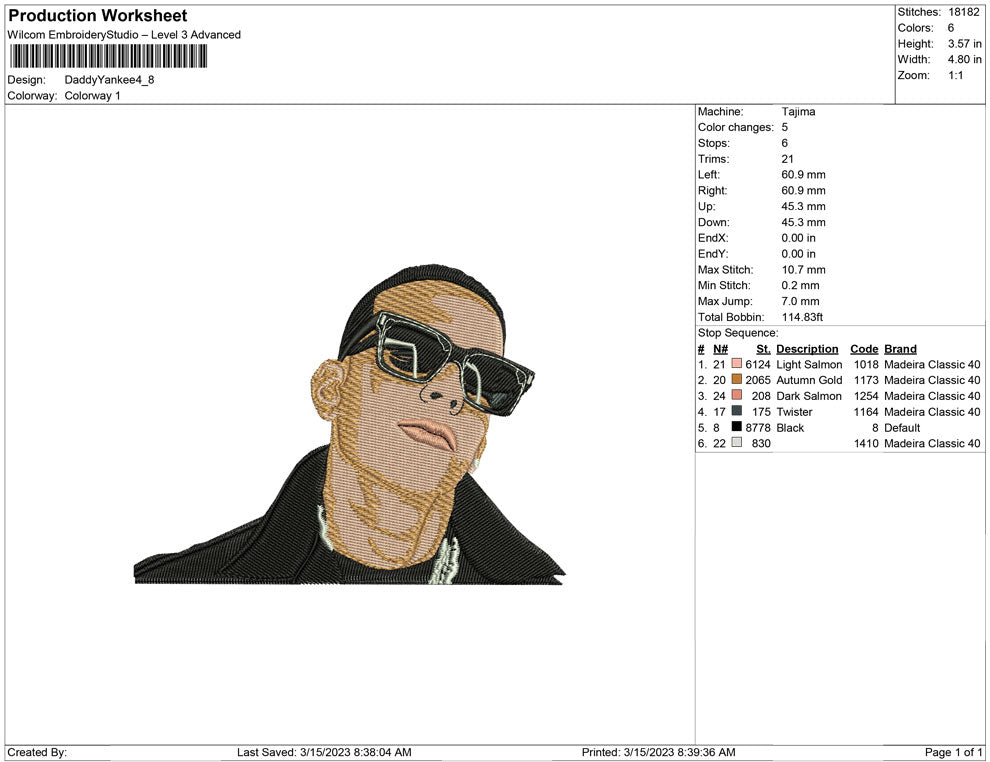The width and height of the screenshot is (990, 762).
Task: Click the 'Twister' description text
Action: point(794,412)
